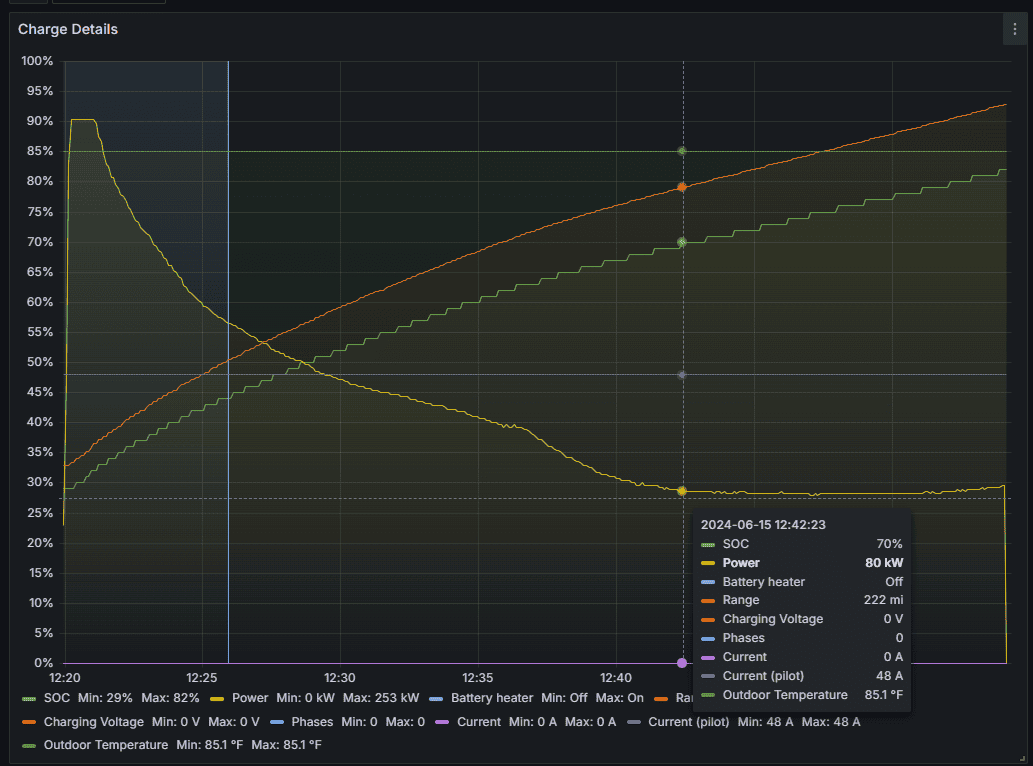This screenshot has height=766, width=1033.
Task: Click the blue vertical marker line at 12:26
Action: pos(228,362)
